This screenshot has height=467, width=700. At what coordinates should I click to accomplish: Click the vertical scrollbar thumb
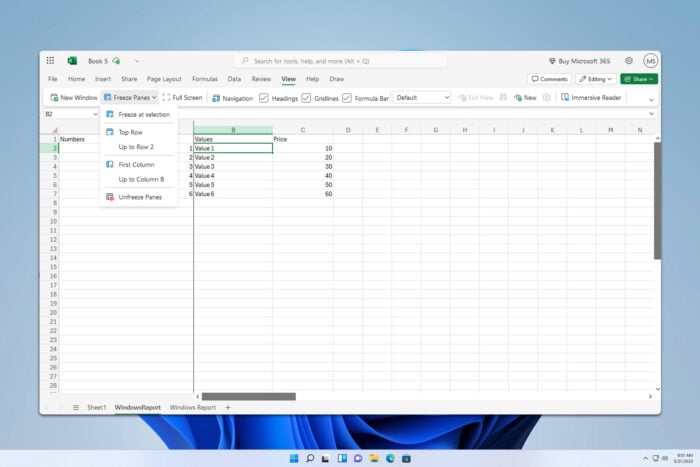click(657, 200)
